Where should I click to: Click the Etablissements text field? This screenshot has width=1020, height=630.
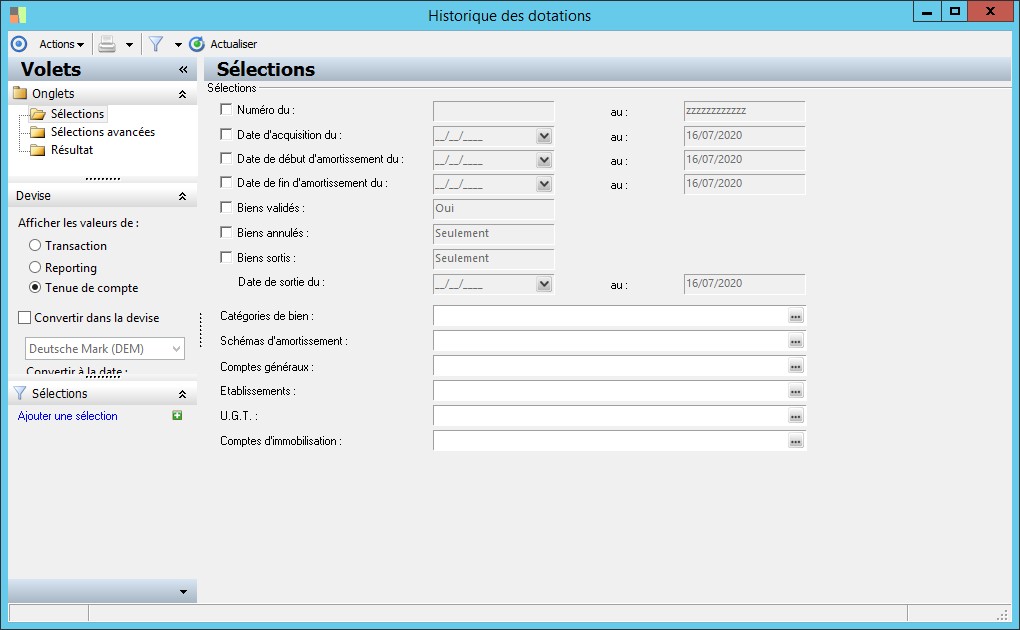tap(610, 391)
